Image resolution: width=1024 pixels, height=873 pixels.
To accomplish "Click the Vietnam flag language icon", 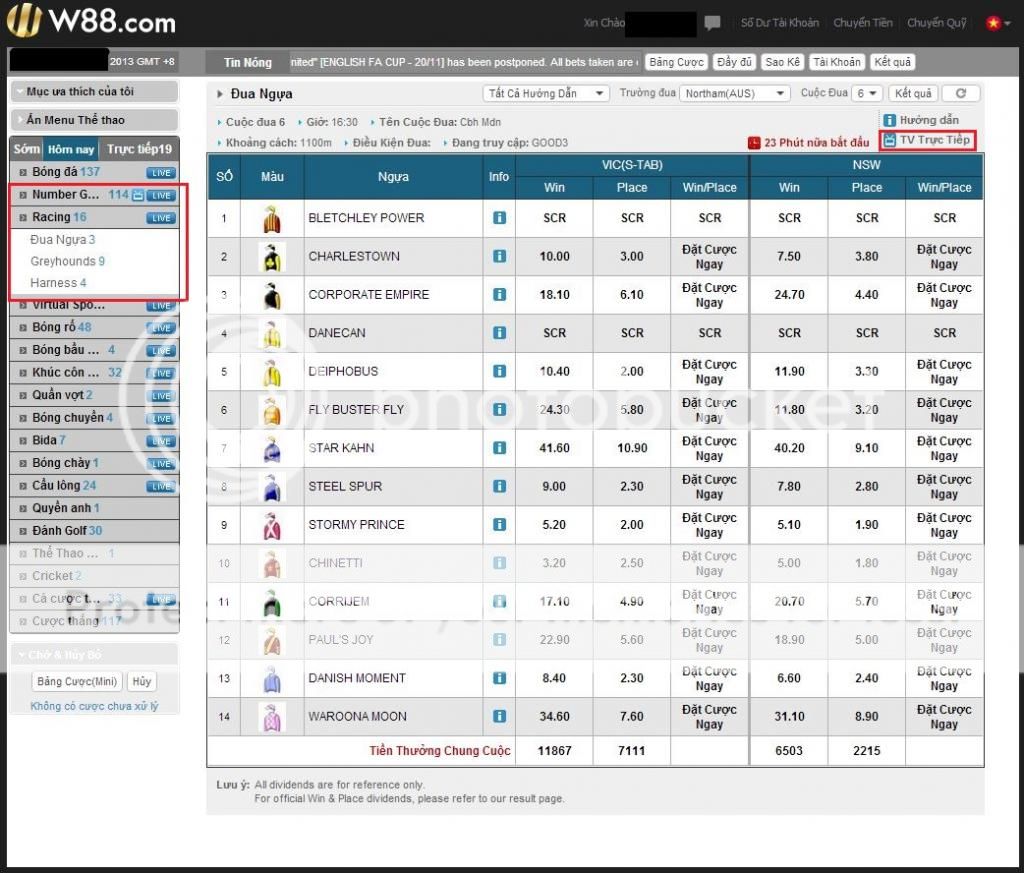I will click(x=993, y=23).
